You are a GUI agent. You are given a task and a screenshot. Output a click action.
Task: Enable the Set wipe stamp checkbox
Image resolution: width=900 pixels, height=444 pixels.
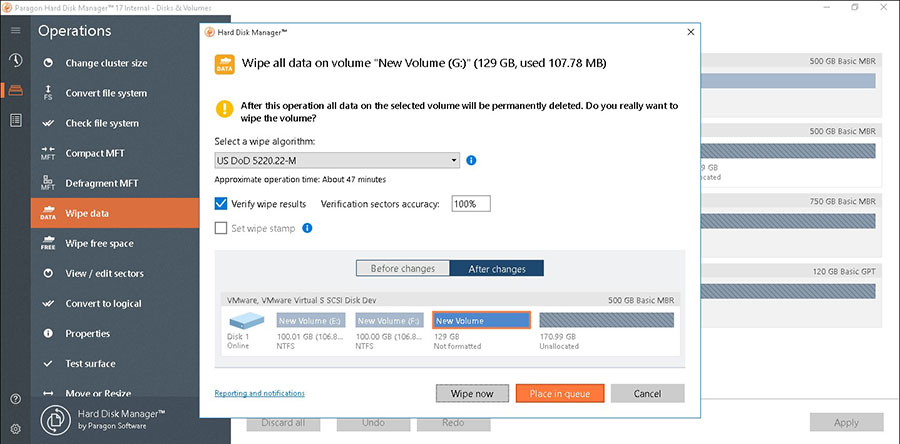point(221,228)
